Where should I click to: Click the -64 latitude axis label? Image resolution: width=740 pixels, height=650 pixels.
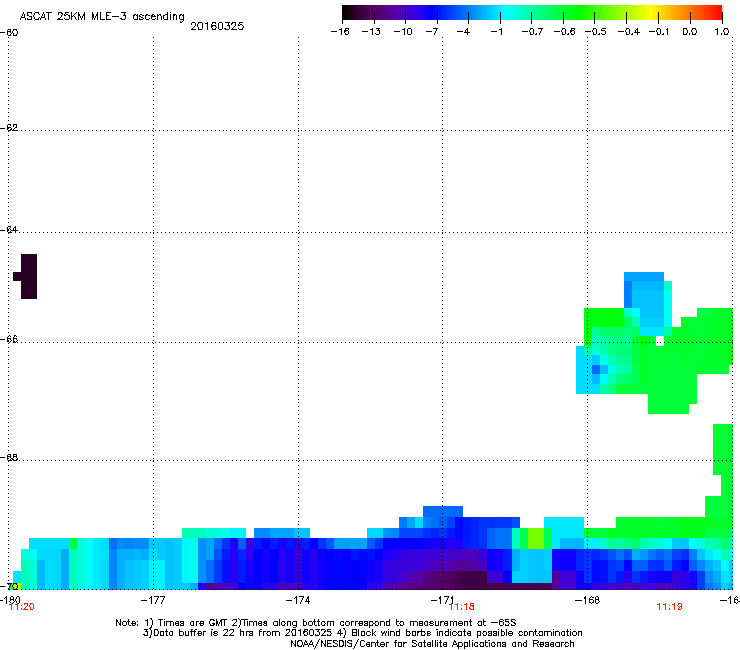(x=9, y=230)
